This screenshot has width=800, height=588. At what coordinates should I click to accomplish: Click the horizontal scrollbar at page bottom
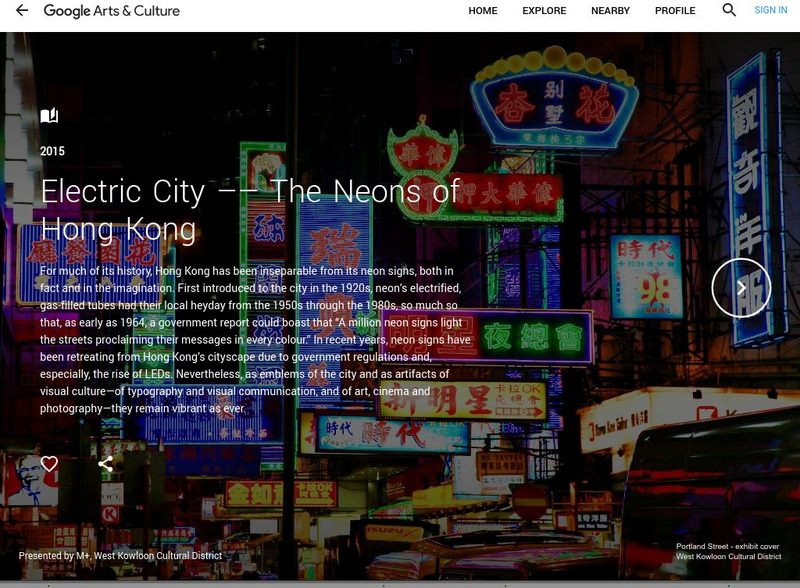400,583
